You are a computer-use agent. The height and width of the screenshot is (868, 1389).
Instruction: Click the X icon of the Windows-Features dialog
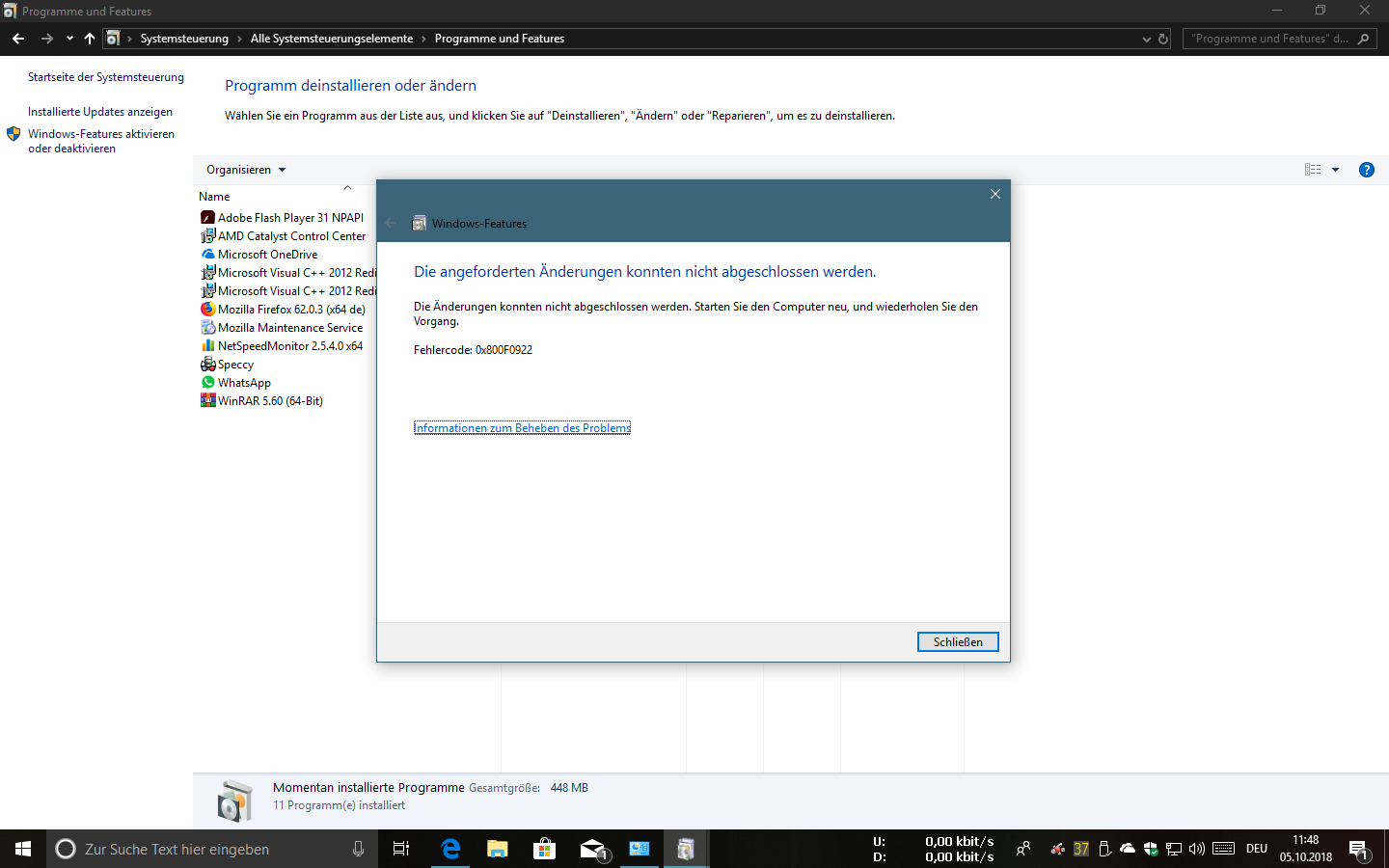pos(995,194)
